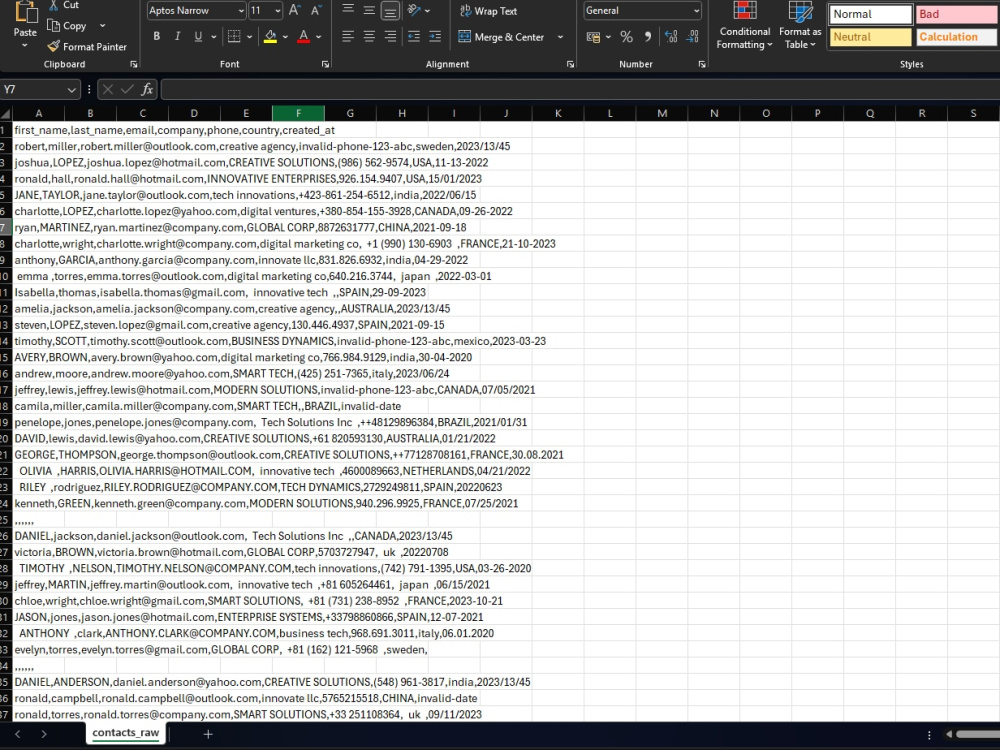Expand the Borders dropdown arrow

pos(249,37)
